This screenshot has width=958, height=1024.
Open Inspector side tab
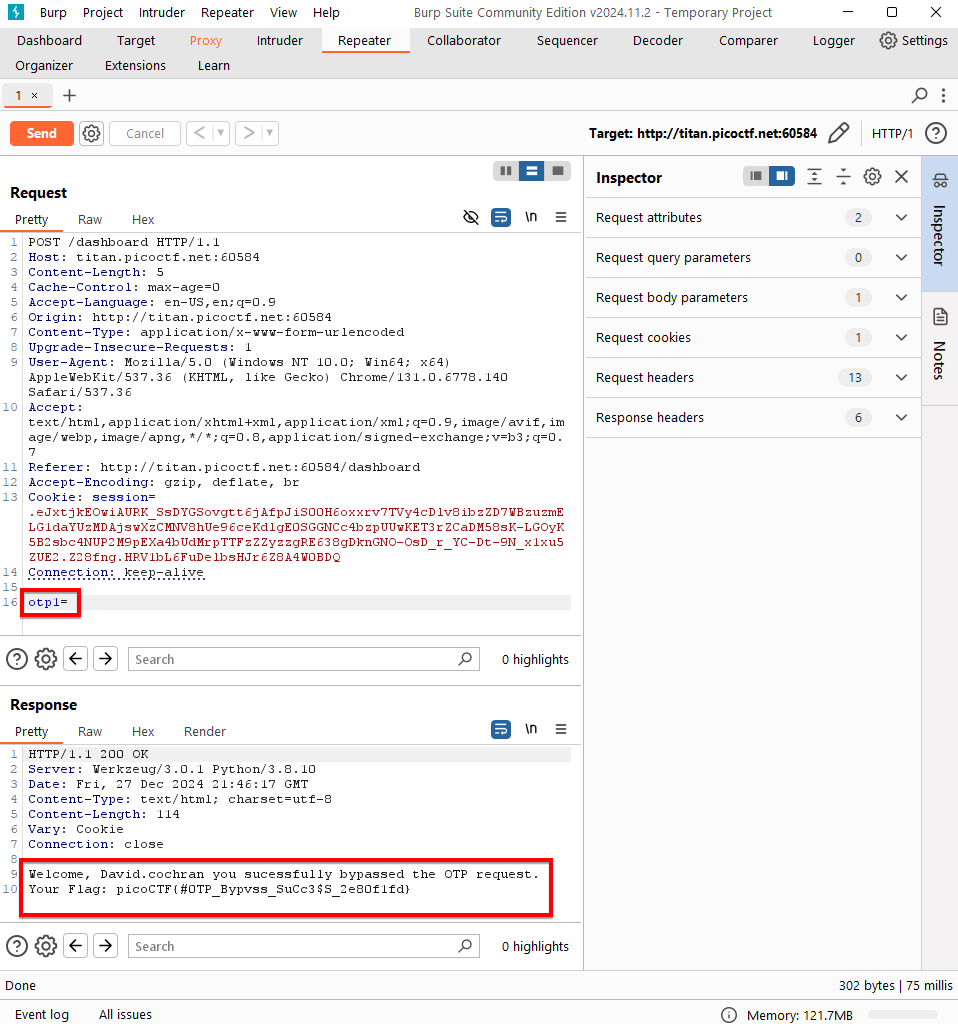(x=940, y=223)
